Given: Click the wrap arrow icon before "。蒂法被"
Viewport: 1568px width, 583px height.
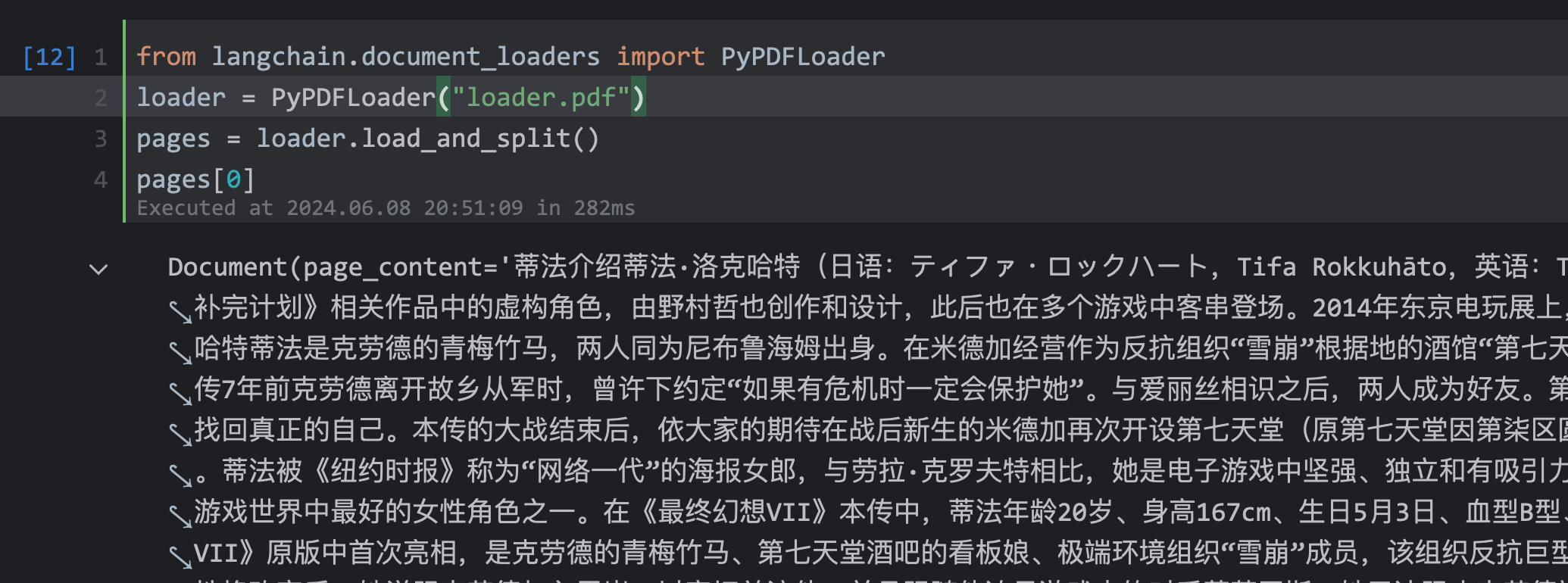Looking at the screenshot, I should point(180,474).
